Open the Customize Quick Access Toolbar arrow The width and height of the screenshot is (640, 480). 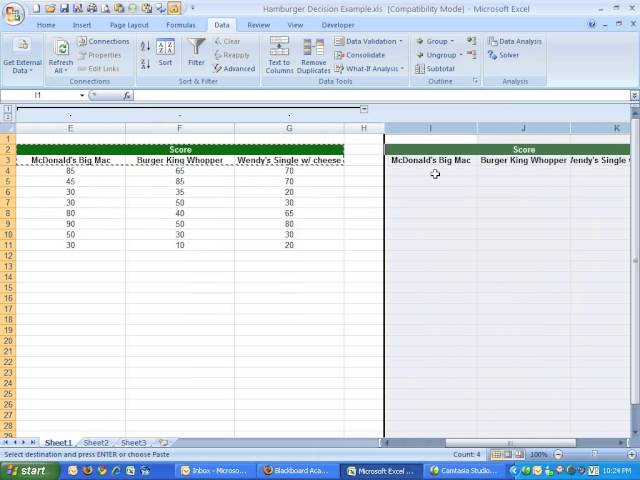click(x=193, y=8)
